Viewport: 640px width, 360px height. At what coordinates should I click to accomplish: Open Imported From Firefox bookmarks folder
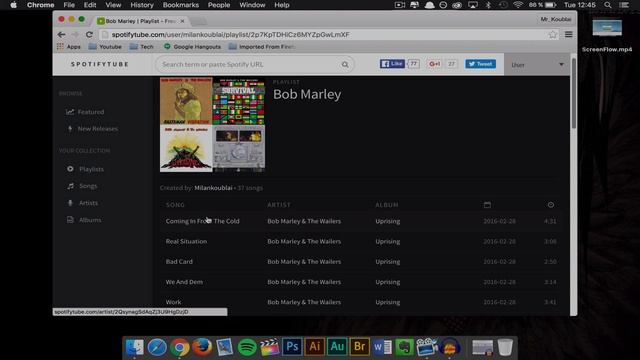(x=262, y=47)
